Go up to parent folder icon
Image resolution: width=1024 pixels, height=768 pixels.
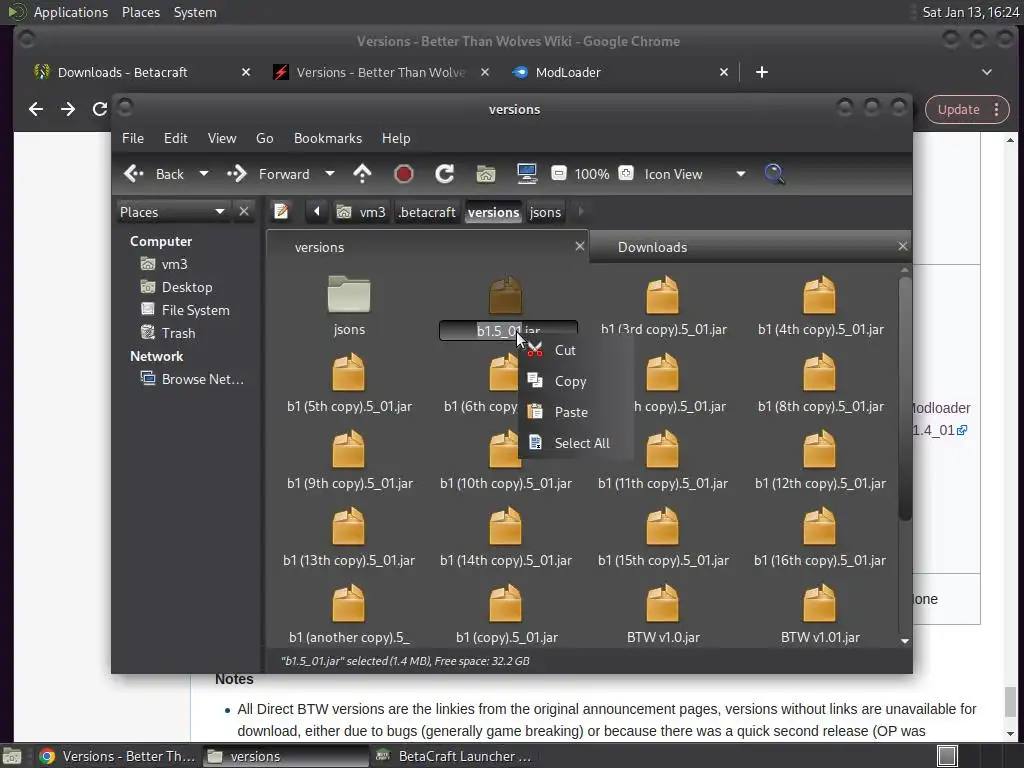point(362,174)
